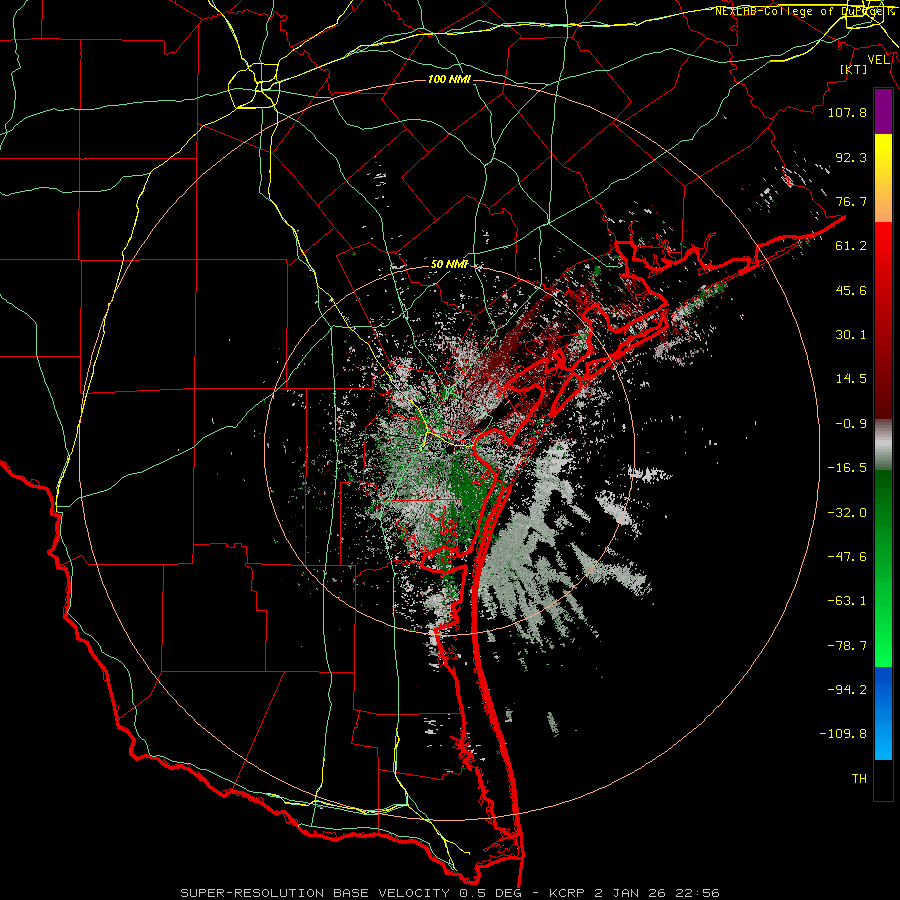Click the Super-Resolution Base Velocity caption text
Image resolution: width=900 pixels, height=900 pixels.
pyautogui.click(x=449, y=893)
